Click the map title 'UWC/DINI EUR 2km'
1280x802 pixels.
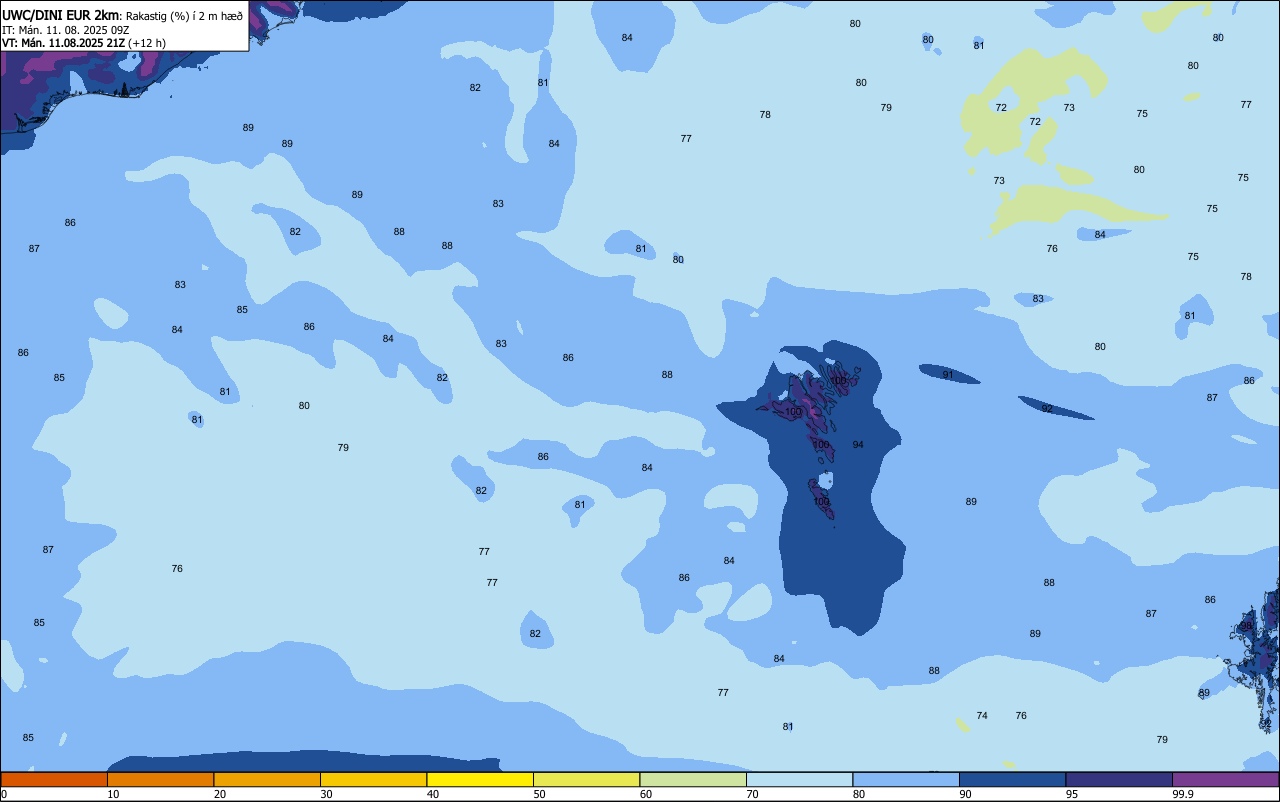[61, 15]
